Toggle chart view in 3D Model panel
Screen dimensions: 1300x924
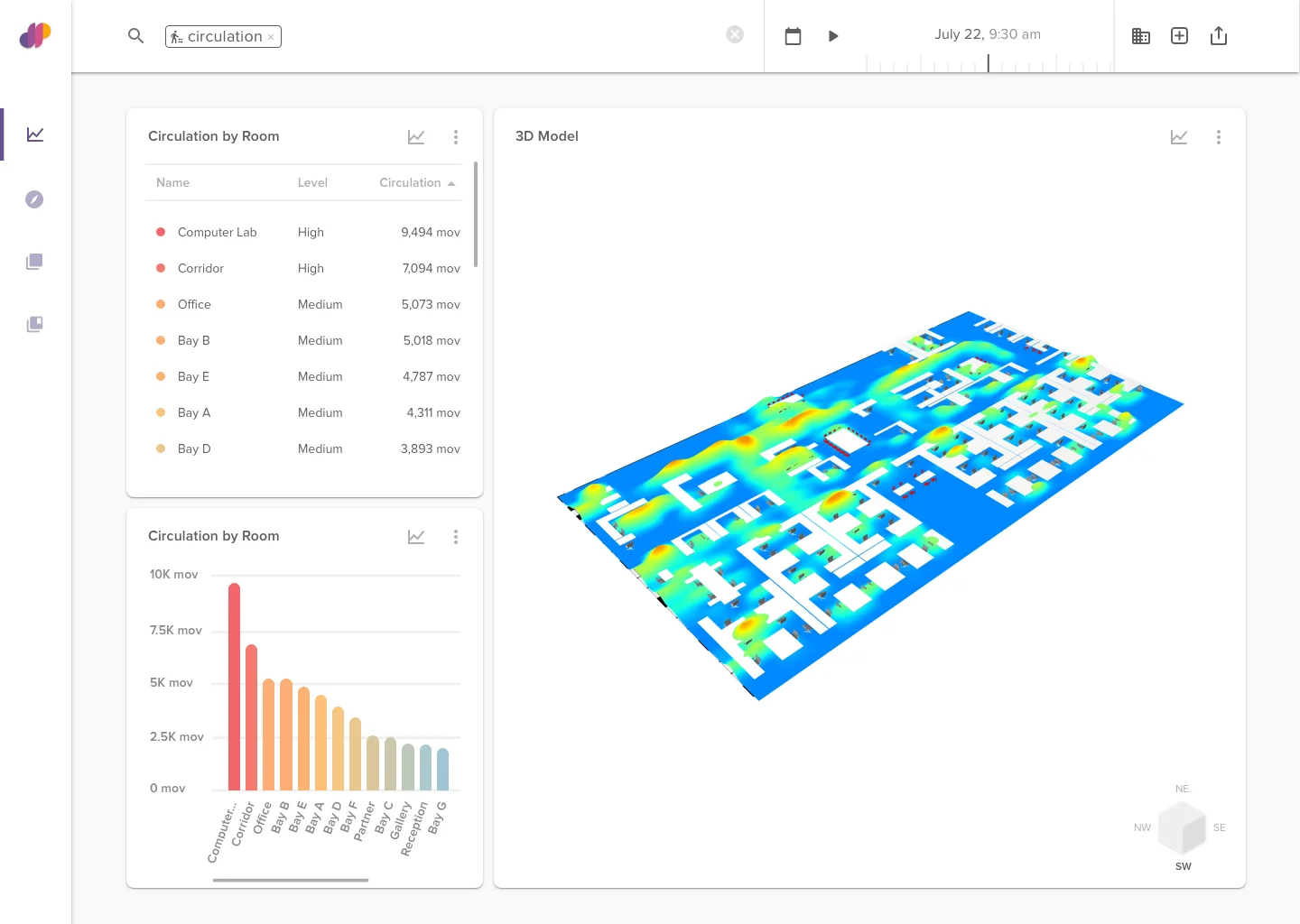(1179, 137)
